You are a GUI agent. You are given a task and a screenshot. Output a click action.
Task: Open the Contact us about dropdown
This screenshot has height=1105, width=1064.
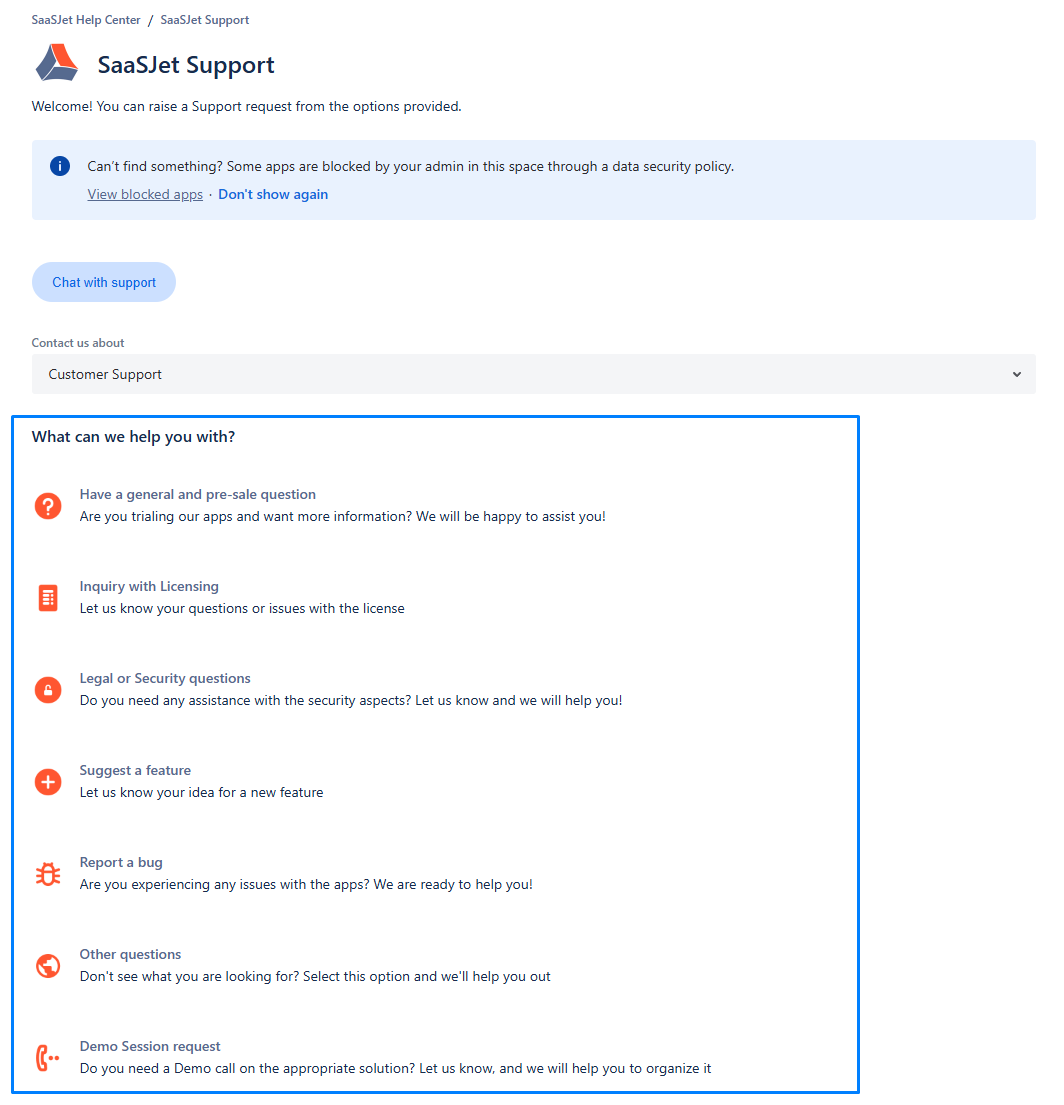(x=532, y=374)
